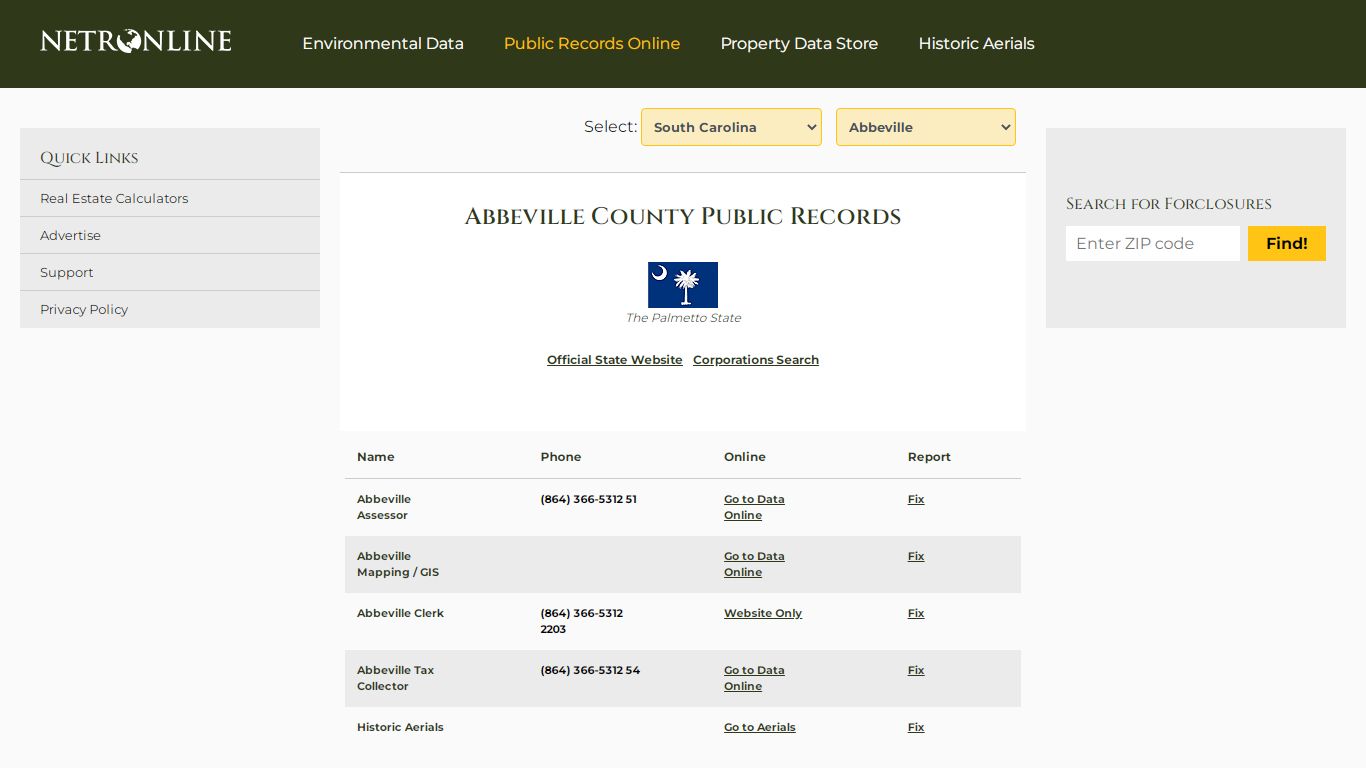Open the Environmental Data menu

pyautogui.click(x=383, y=44)
